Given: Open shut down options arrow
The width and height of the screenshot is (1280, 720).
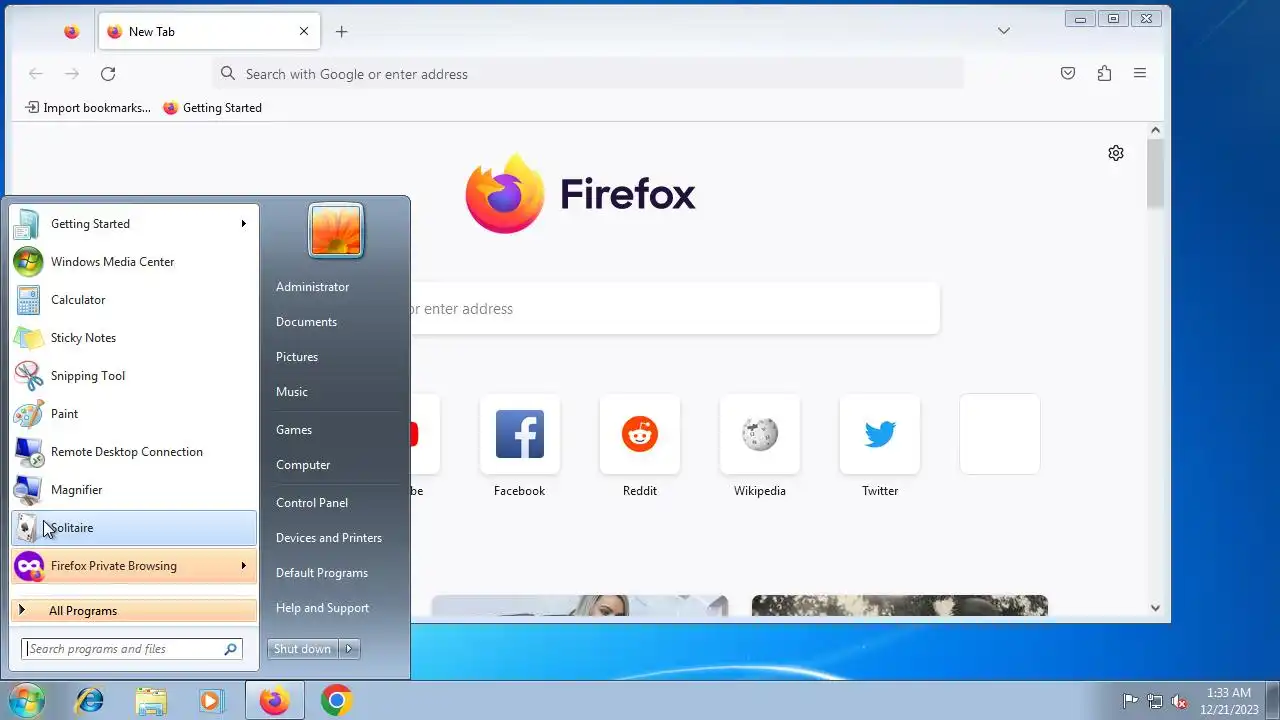Looking at the screenshot, I should tap(349, 649).
